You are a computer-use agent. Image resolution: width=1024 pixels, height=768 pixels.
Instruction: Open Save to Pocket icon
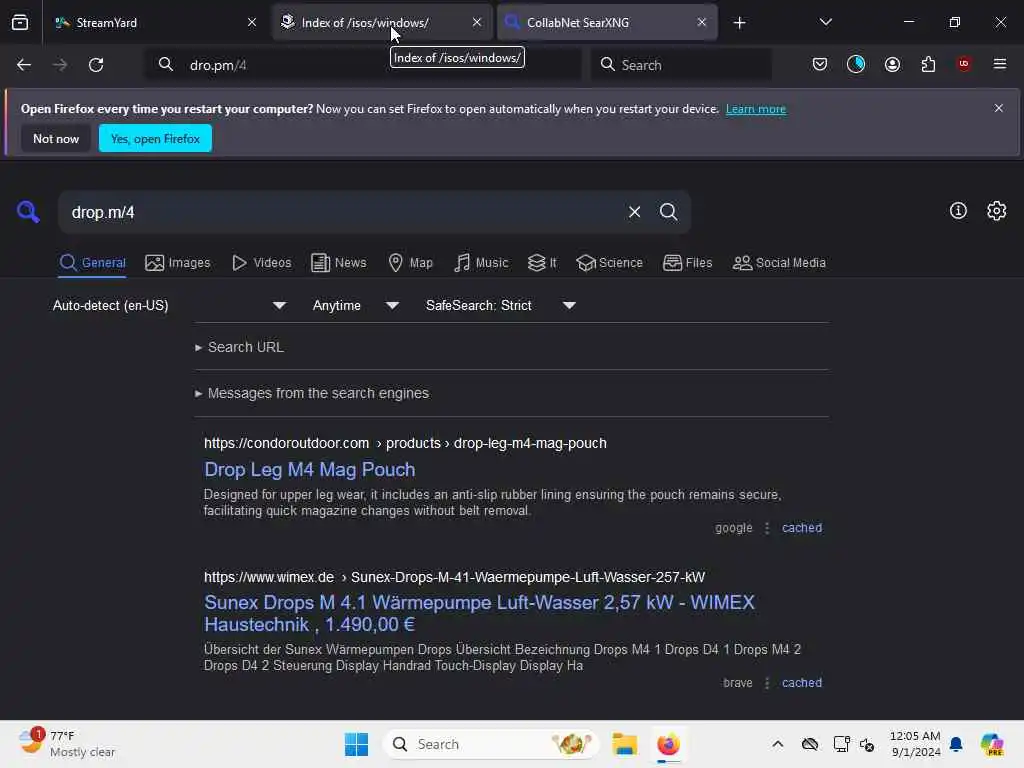coord(820,64)
